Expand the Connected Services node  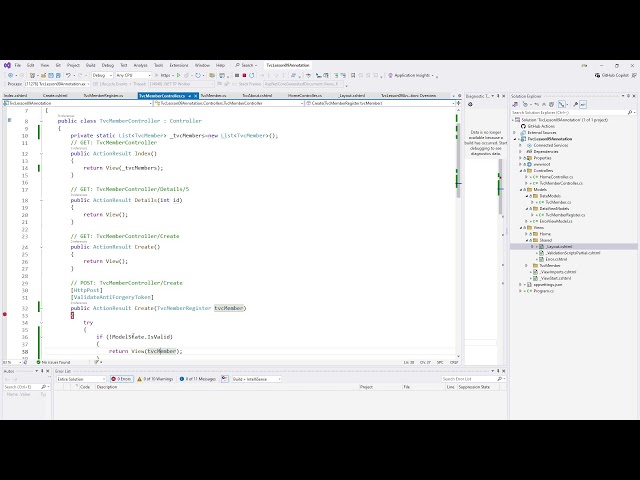pyautogui.click(x=520, y=145)
